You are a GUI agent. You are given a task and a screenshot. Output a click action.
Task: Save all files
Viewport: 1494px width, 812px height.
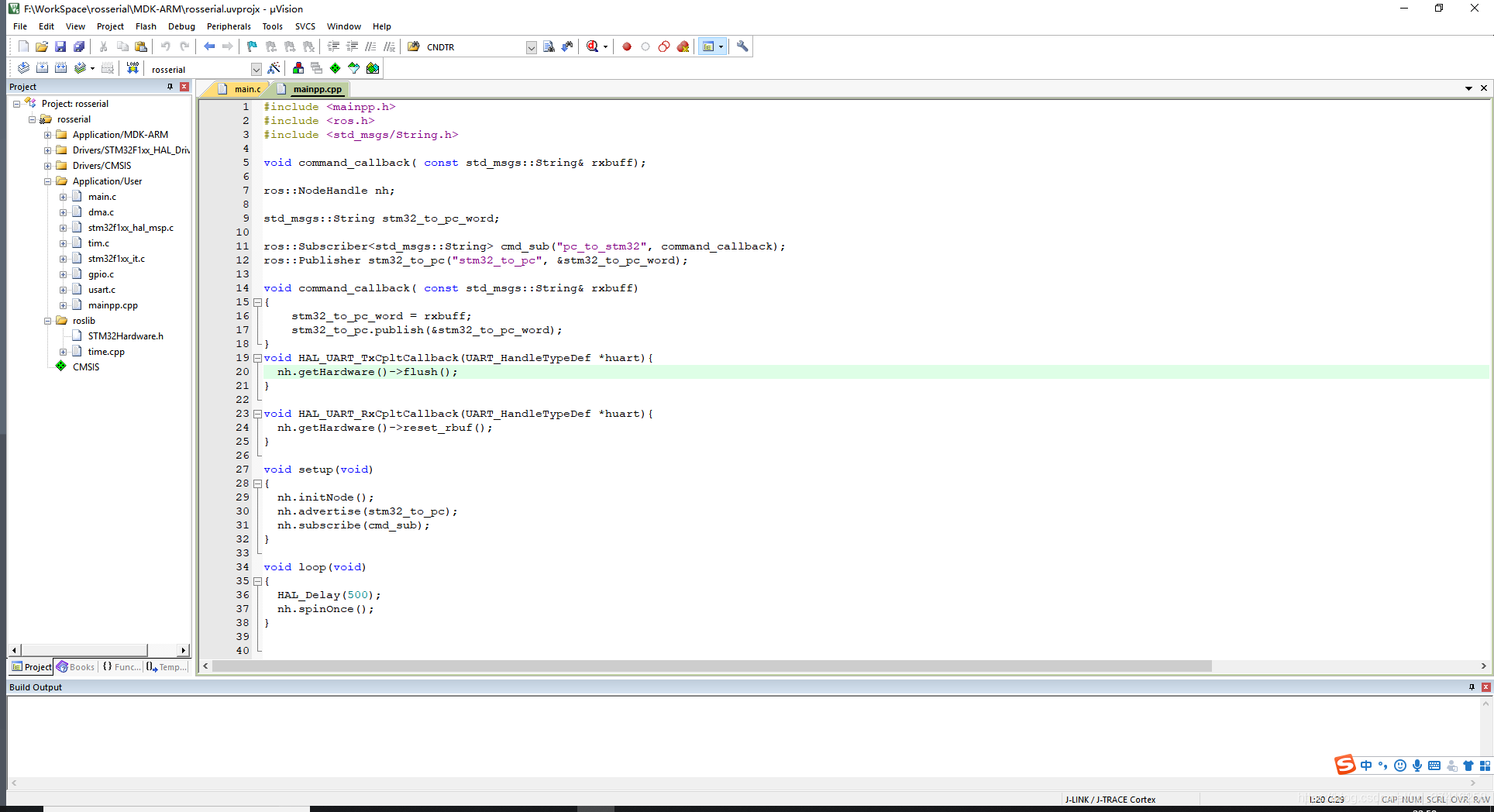pyautogui.click(x=79, y=46)
